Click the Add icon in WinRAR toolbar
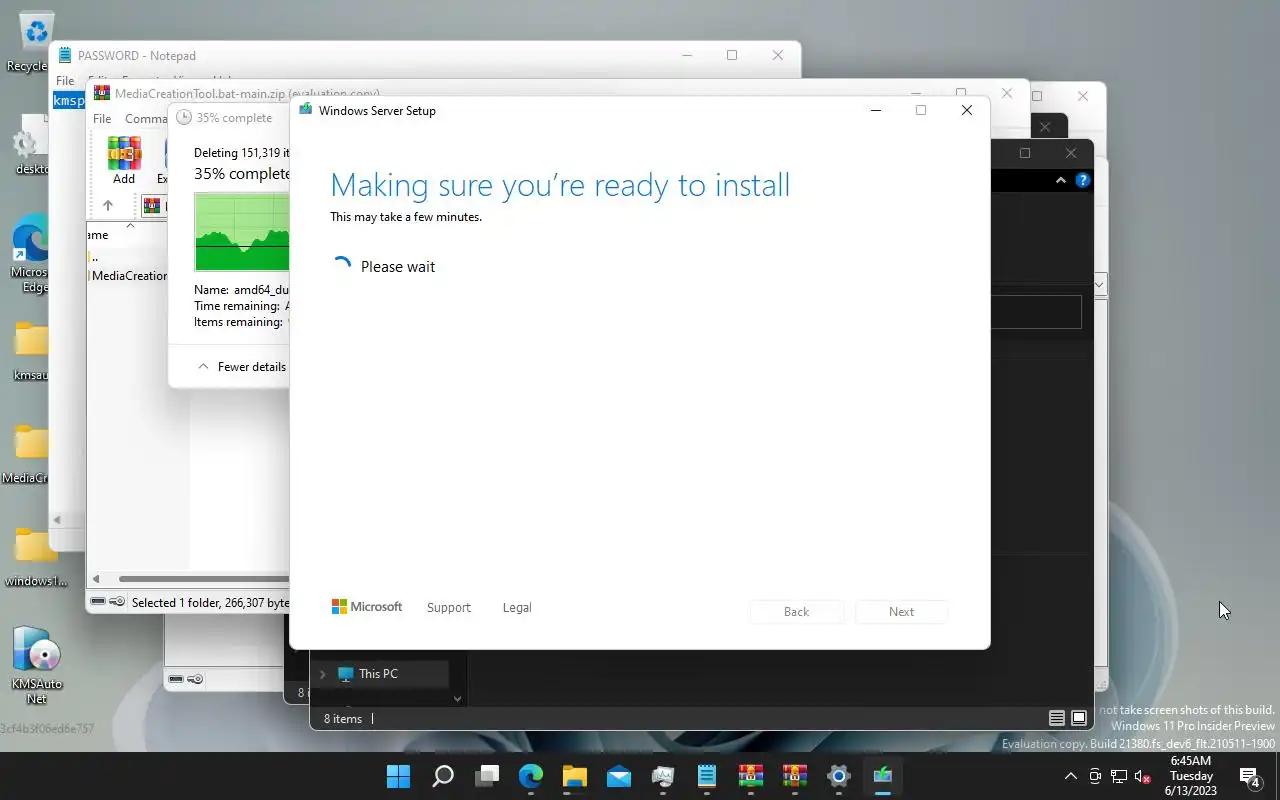Image resolution: width=1280 pixels, height=800 pixels. click(124, 161)
